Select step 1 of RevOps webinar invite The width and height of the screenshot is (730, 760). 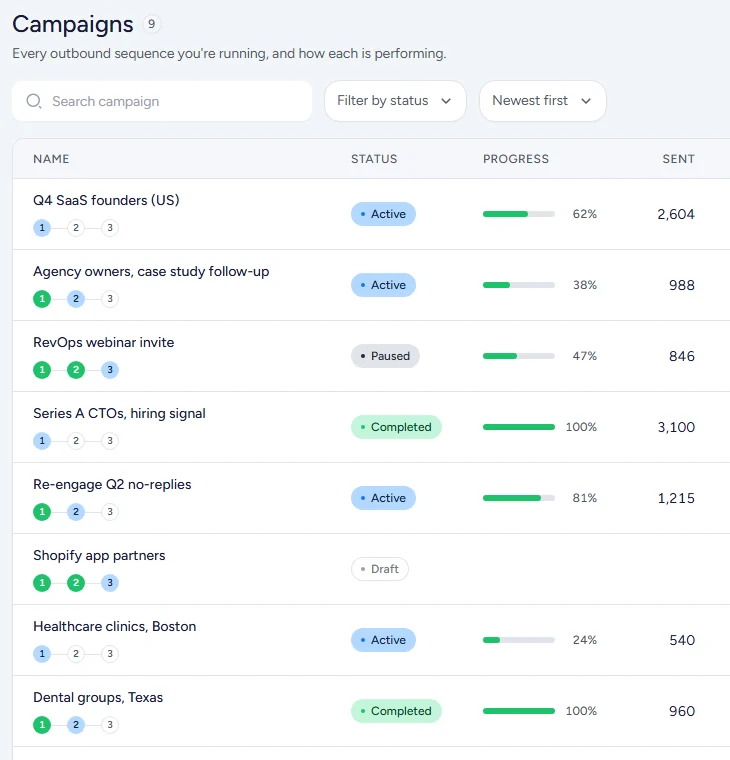pos(42,370)
